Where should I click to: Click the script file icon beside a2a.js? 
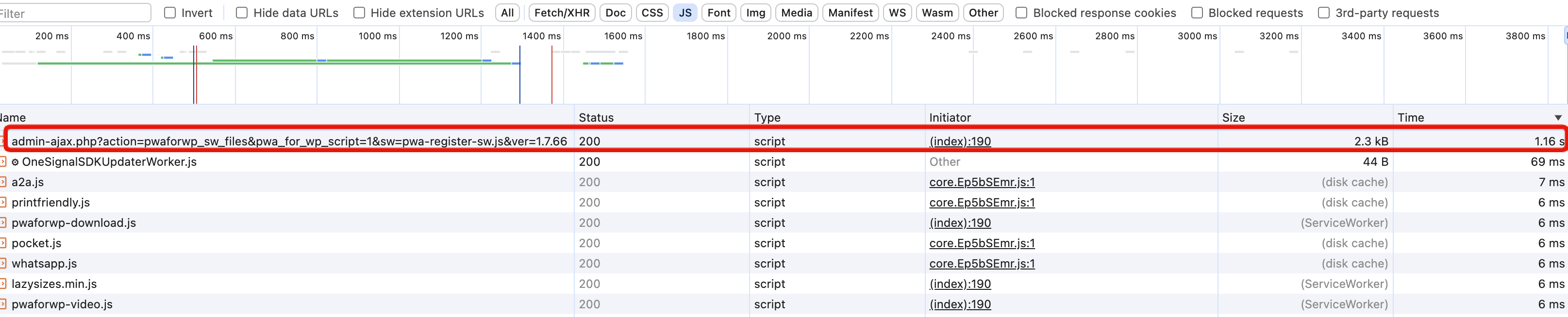pyautogui.click(x=3, y=182)
